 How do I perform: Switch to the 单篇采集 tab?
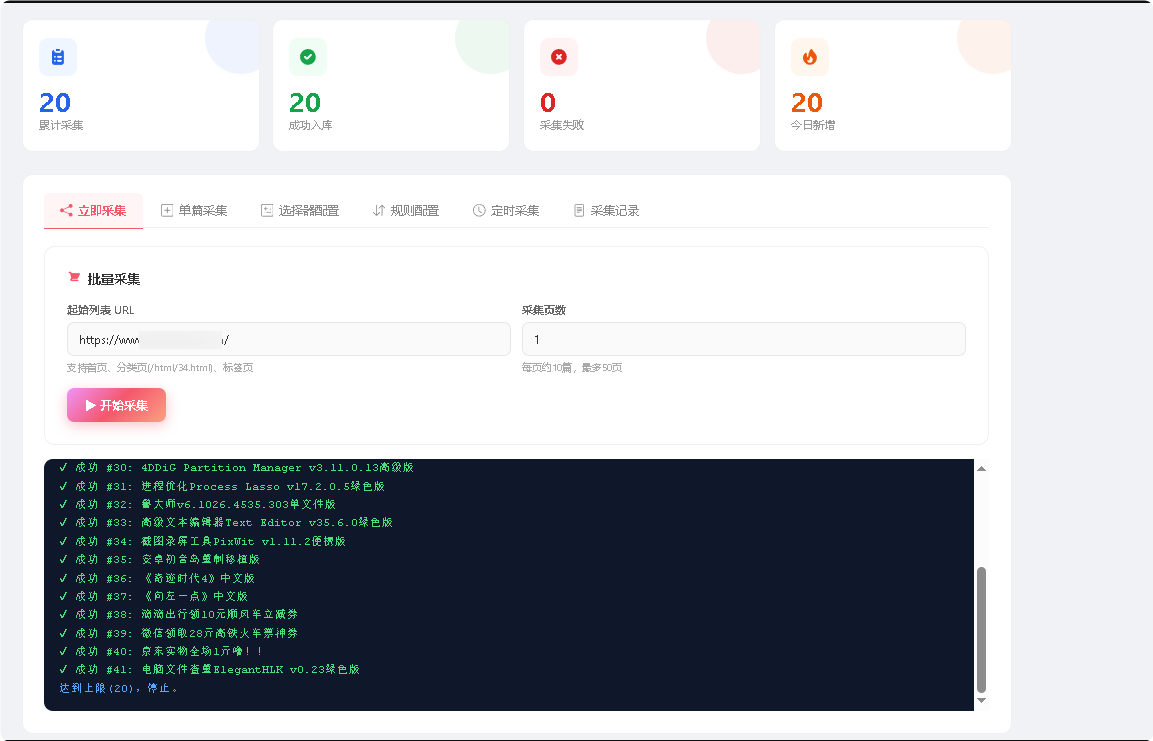tap(194, 210)
